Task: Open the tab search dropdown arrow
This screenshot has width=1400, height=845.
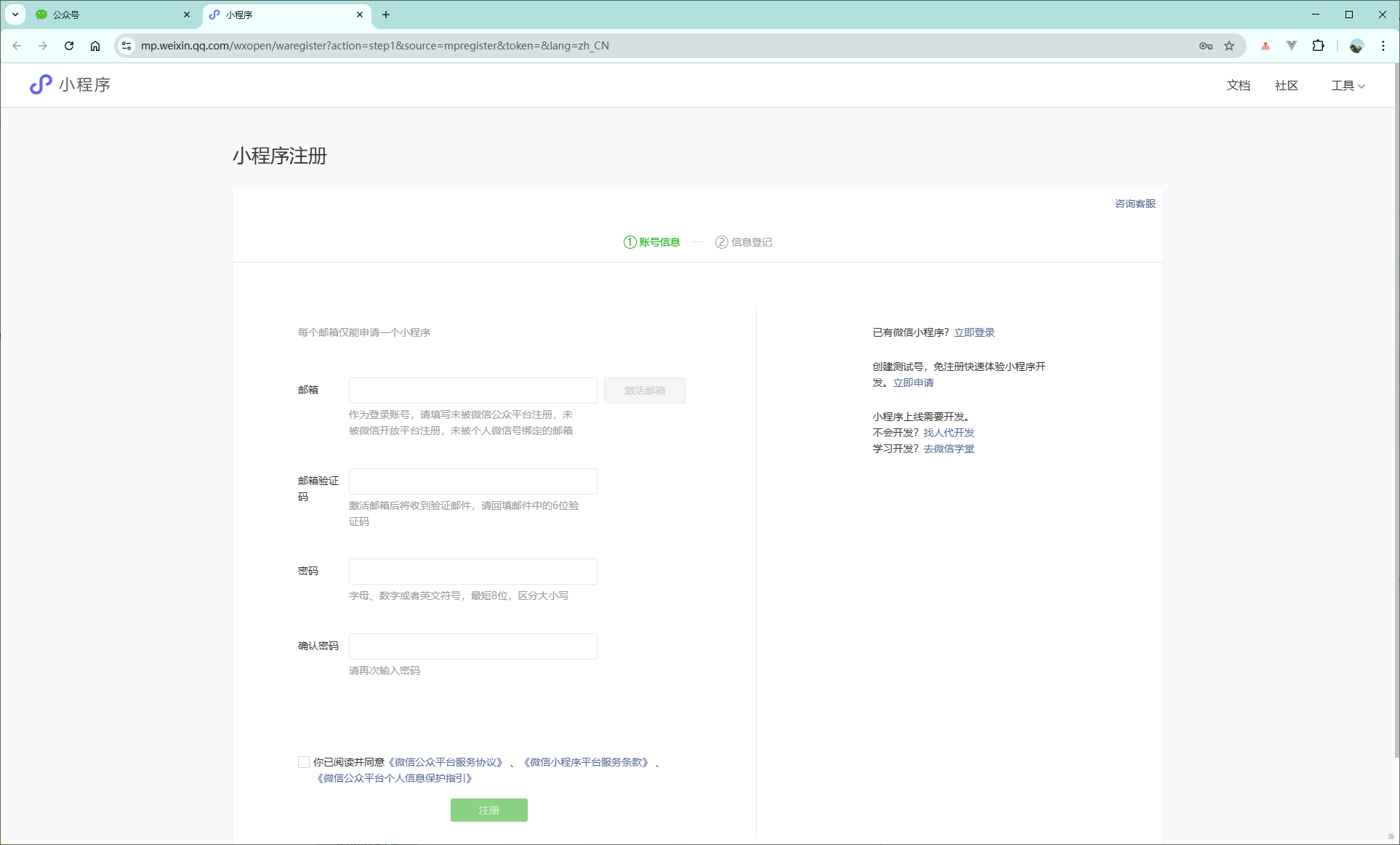Action: point(15,15)
